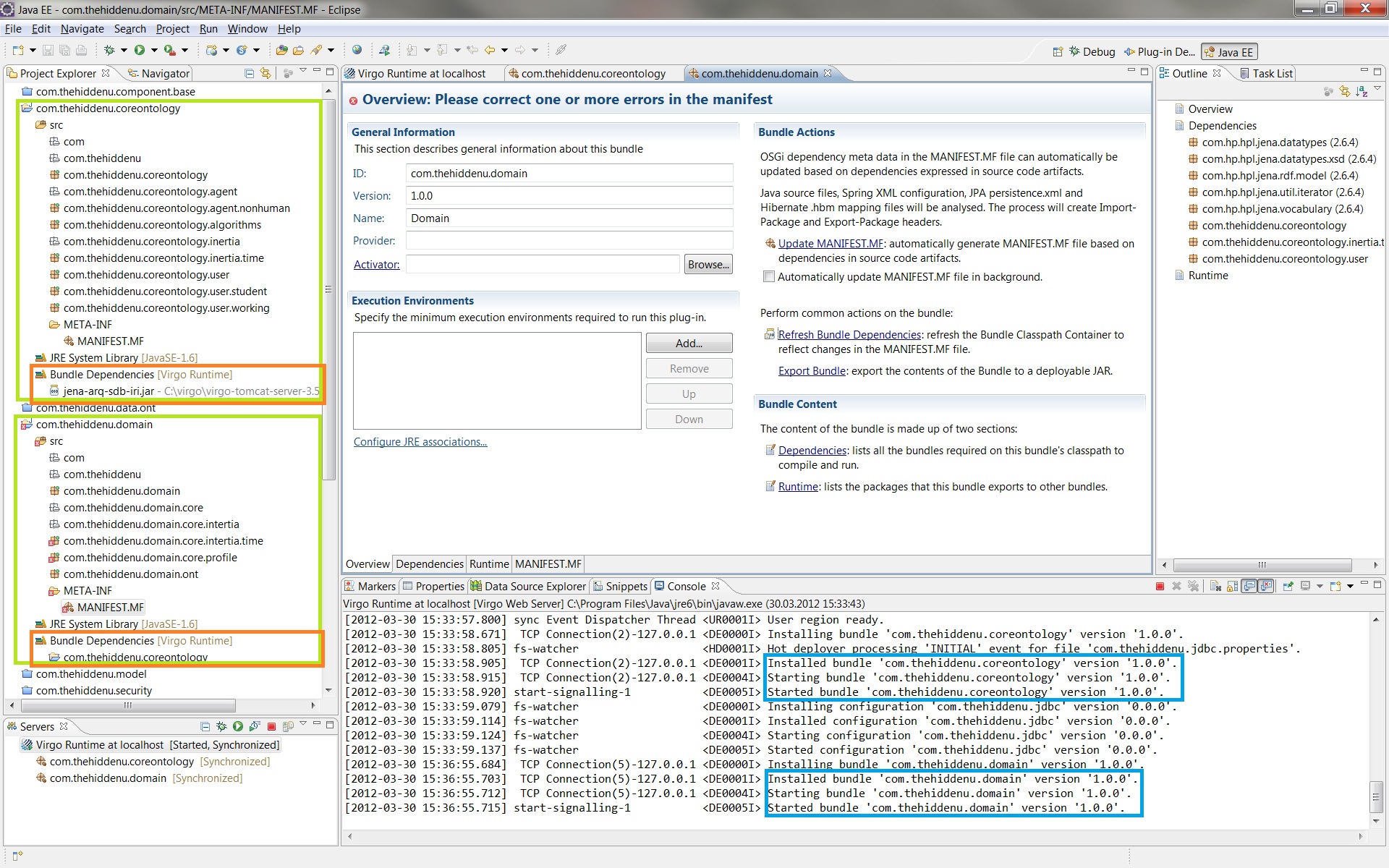1389x868 pixels.
Task: Click the Project Explorer vertical scrollbar
Action: pos(328,289)
